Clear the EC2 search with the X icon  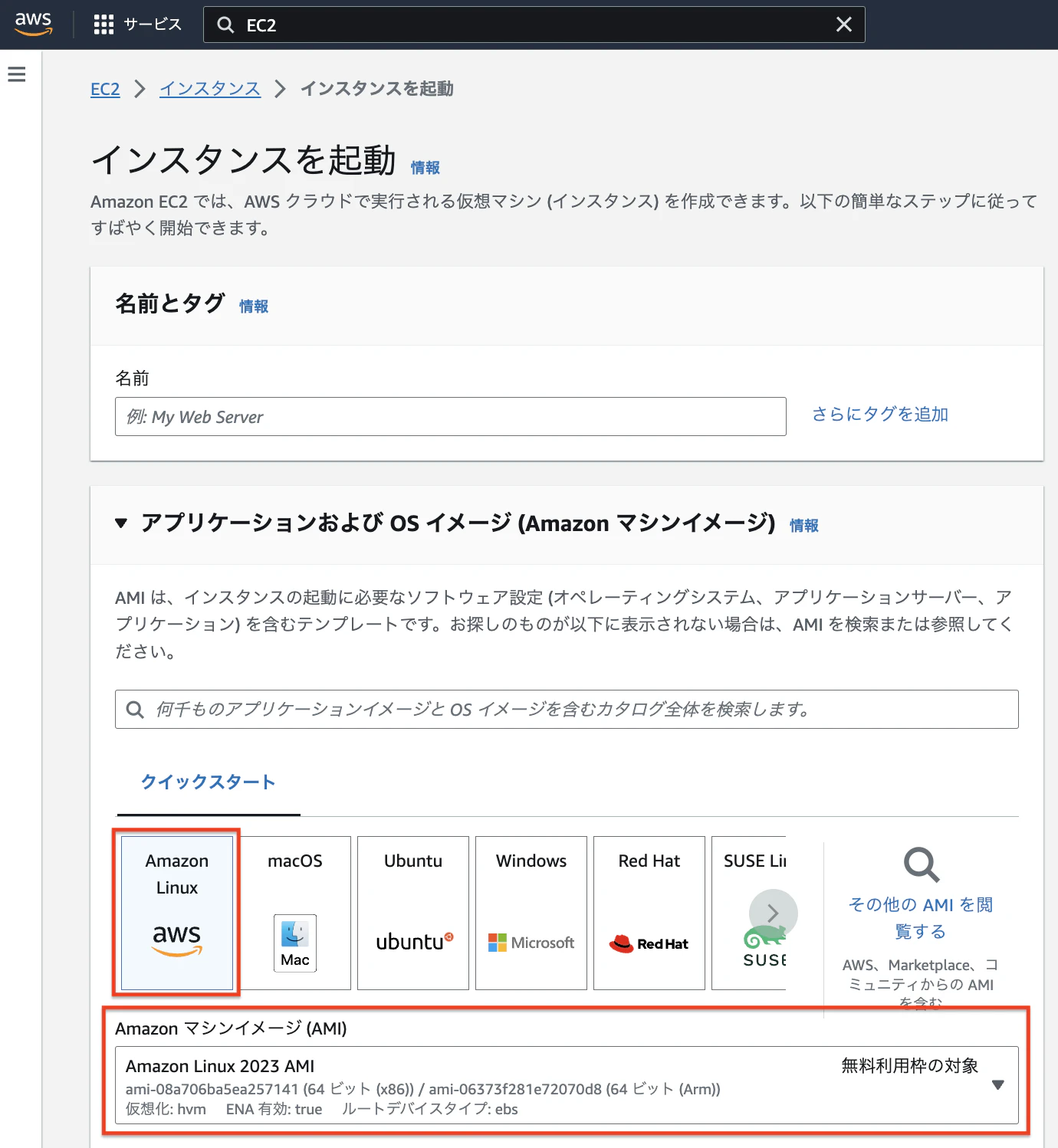843,25
